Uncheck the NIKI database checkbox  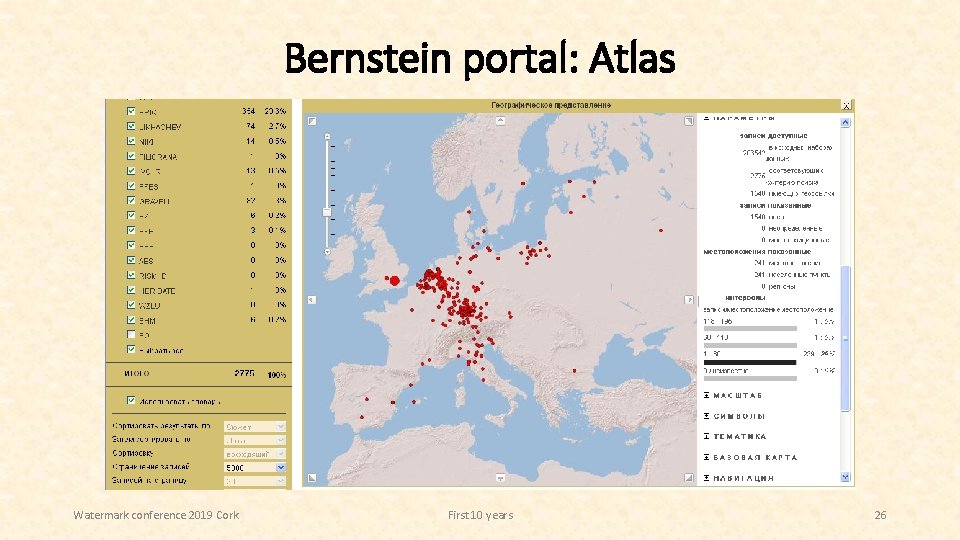coord(130,141)
